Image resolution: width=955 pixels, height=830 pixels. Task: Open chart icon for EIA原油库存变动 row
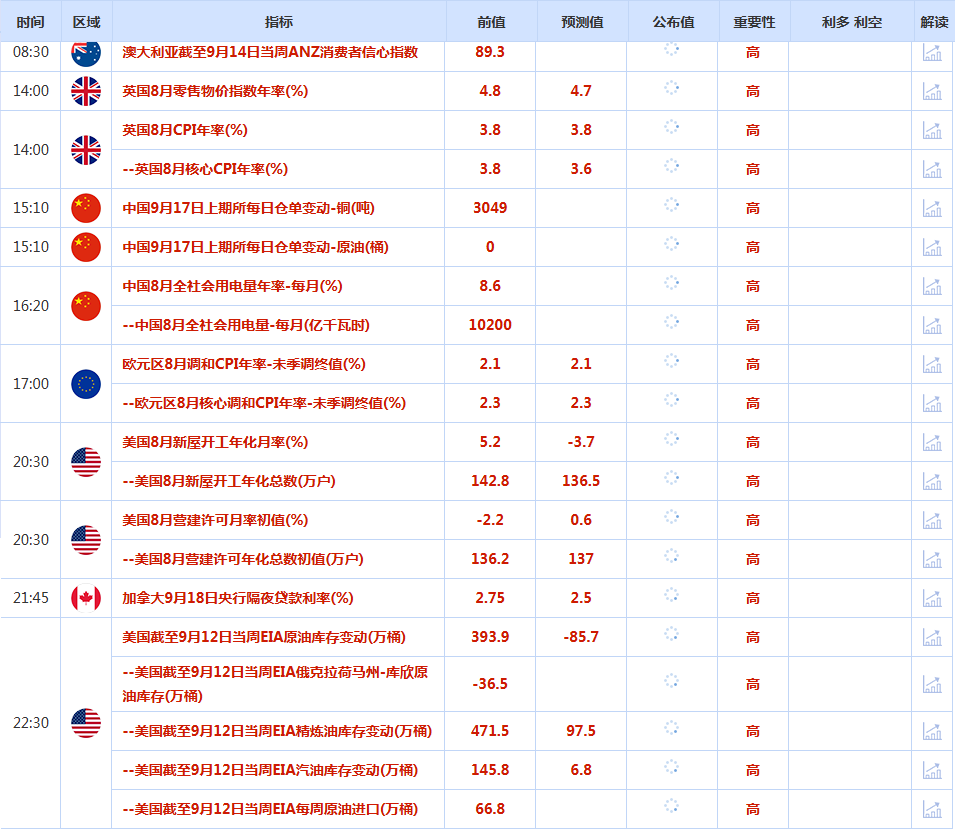[932, 638]
